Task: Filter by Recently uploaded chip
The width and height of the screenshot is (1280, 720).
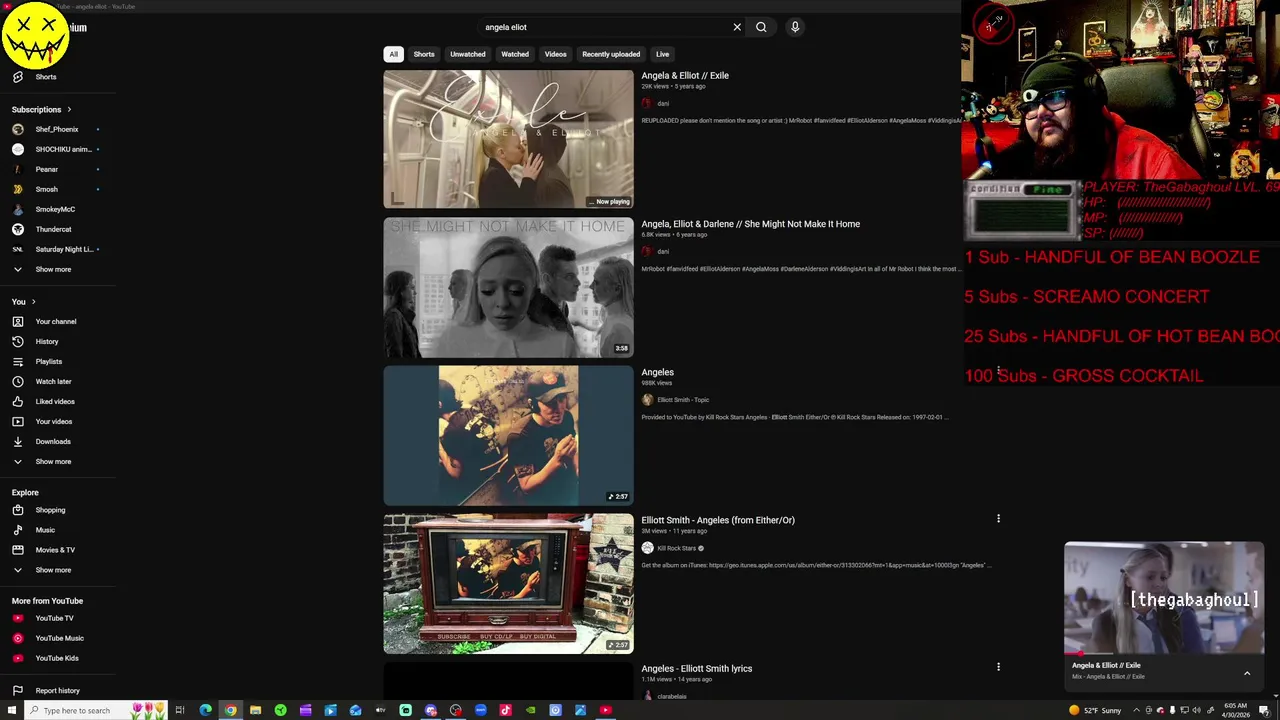Action: click(611, 54)
